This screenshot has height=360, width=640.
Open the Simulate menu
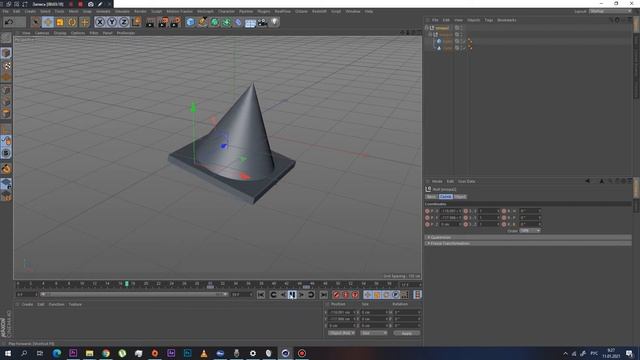tap(122, 11)
